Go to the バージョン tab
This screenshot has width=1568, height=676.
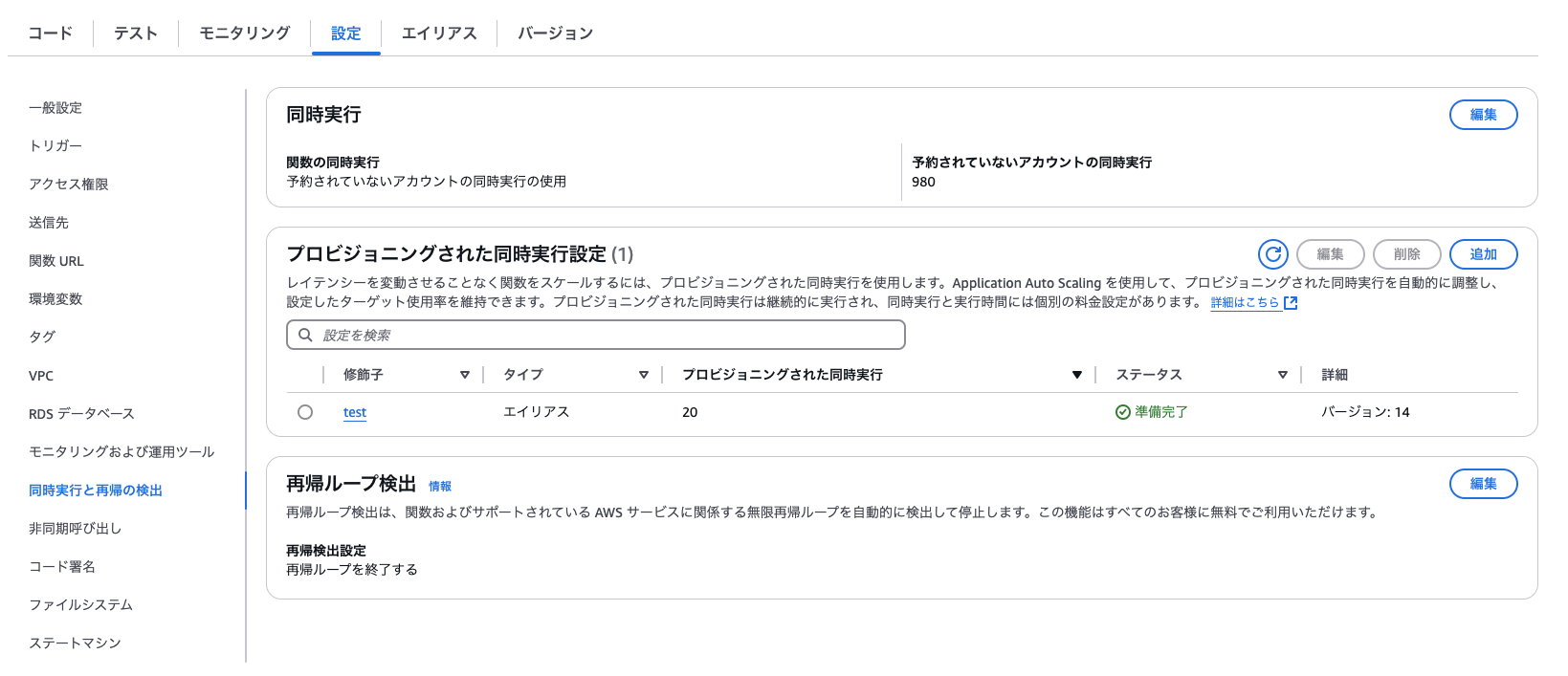[556, 33]
